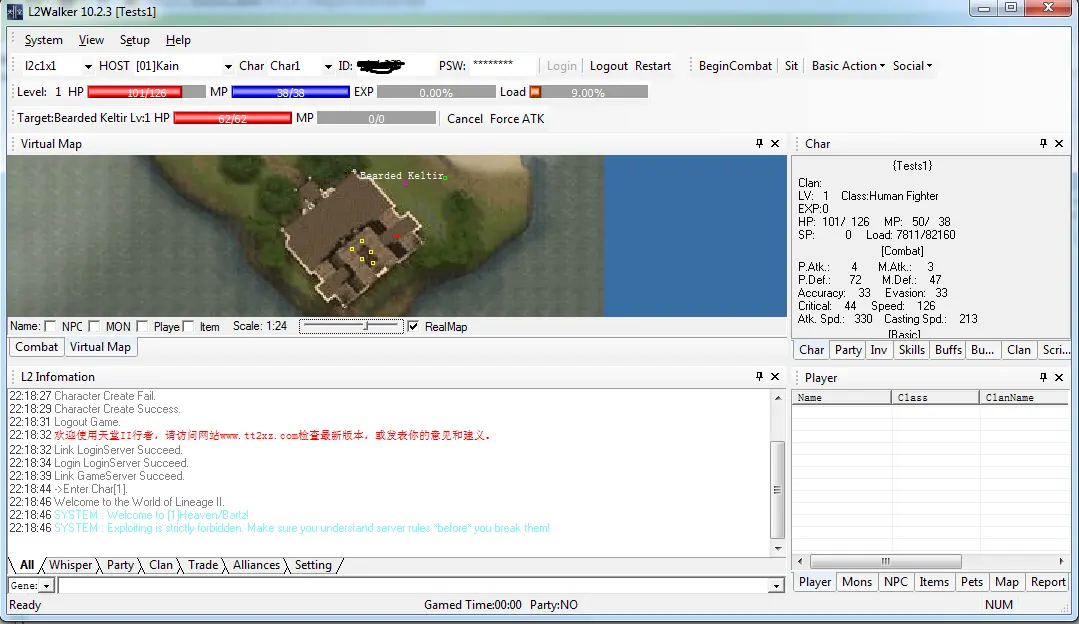Close the Char info panel
The image size is (1079, 624).
[1060, 144]
